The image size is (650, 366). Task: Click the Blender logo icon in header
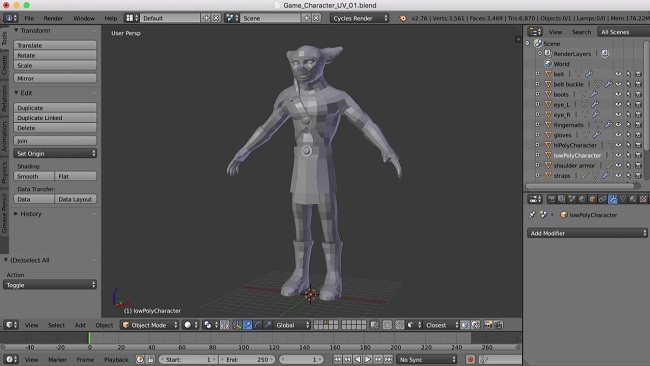point(402,18)
